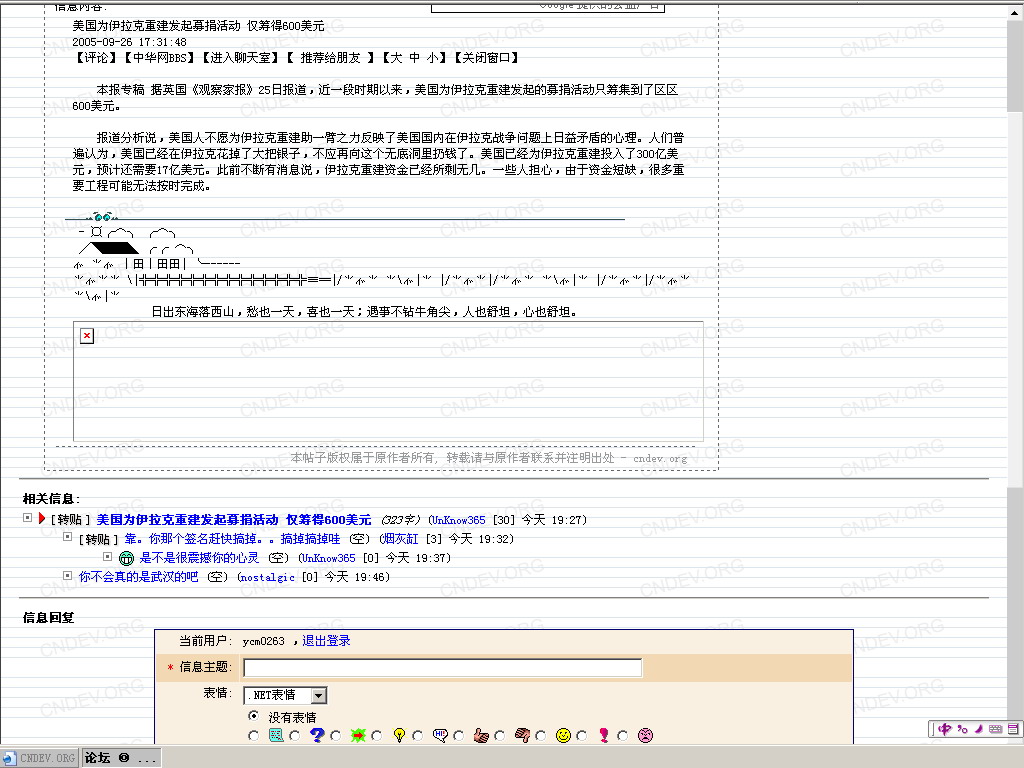Toggle the tree node beside 是不是很震撼你的心灵

(x=108, y=556)
